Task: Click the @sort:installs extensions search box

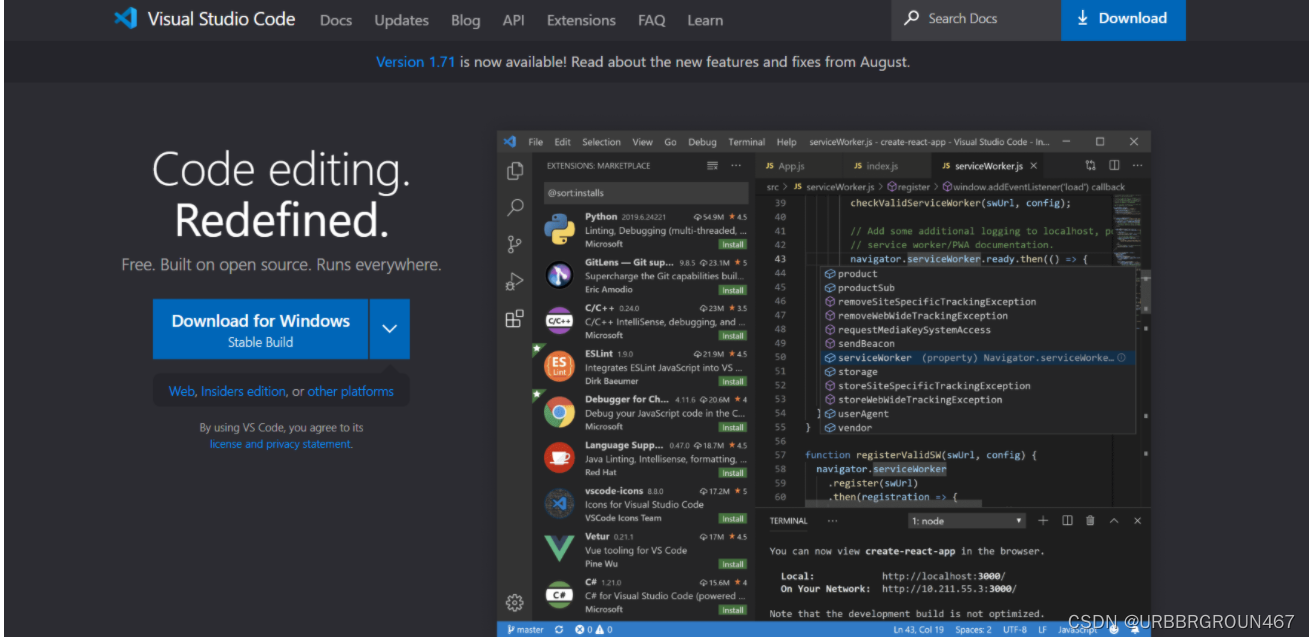Action: [x=645, y=193]
